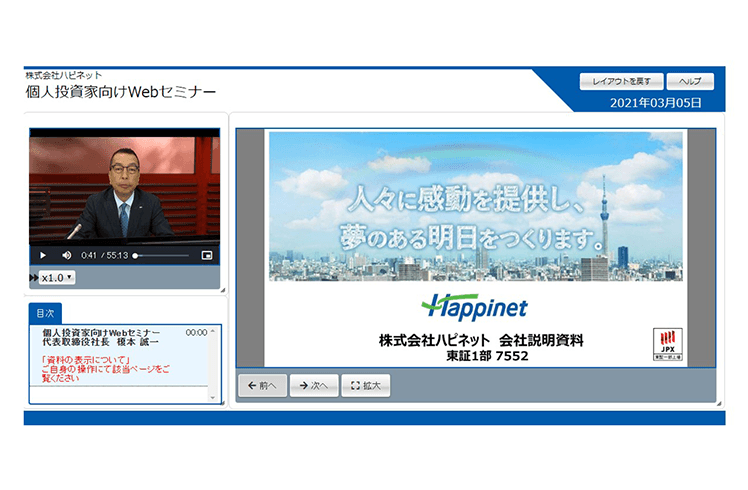Click the 0:41 / 55:13 time display
Viewport: 748px width, 490px height.
tap(104, 256)
